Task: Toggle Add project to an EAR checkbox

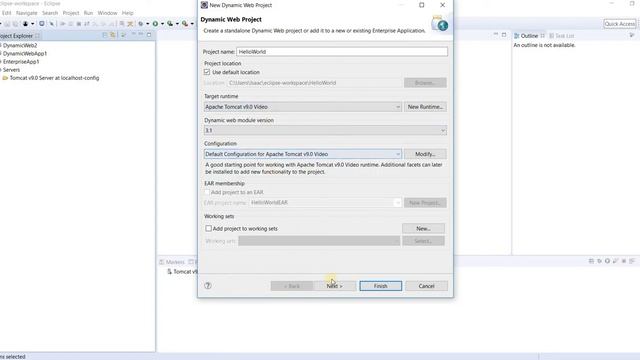Action: (x=207, y=192)
